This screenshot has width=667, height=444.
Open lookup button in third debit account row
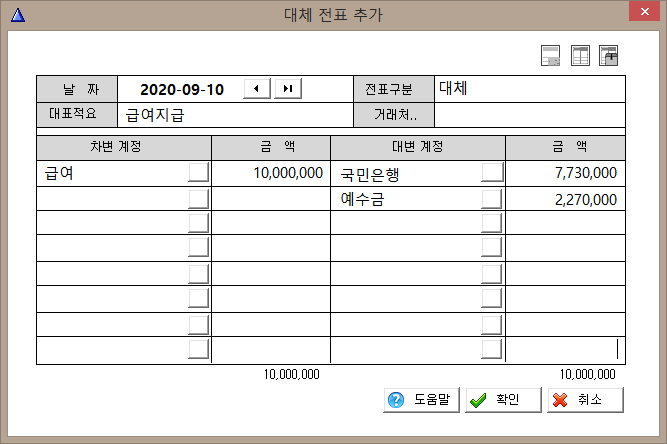tap(198, 223)
